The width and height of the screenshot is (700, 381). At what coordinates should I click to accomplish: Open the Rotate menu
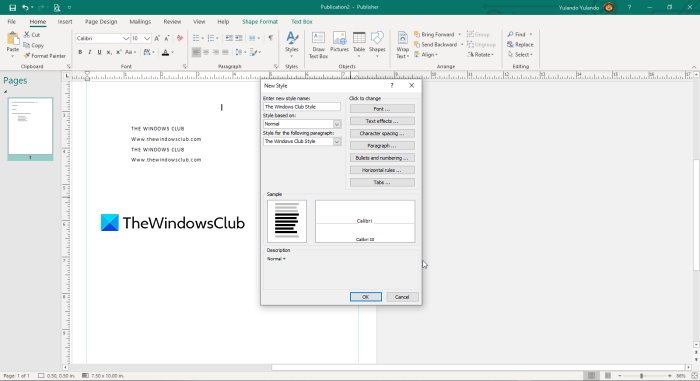[480, 54]
